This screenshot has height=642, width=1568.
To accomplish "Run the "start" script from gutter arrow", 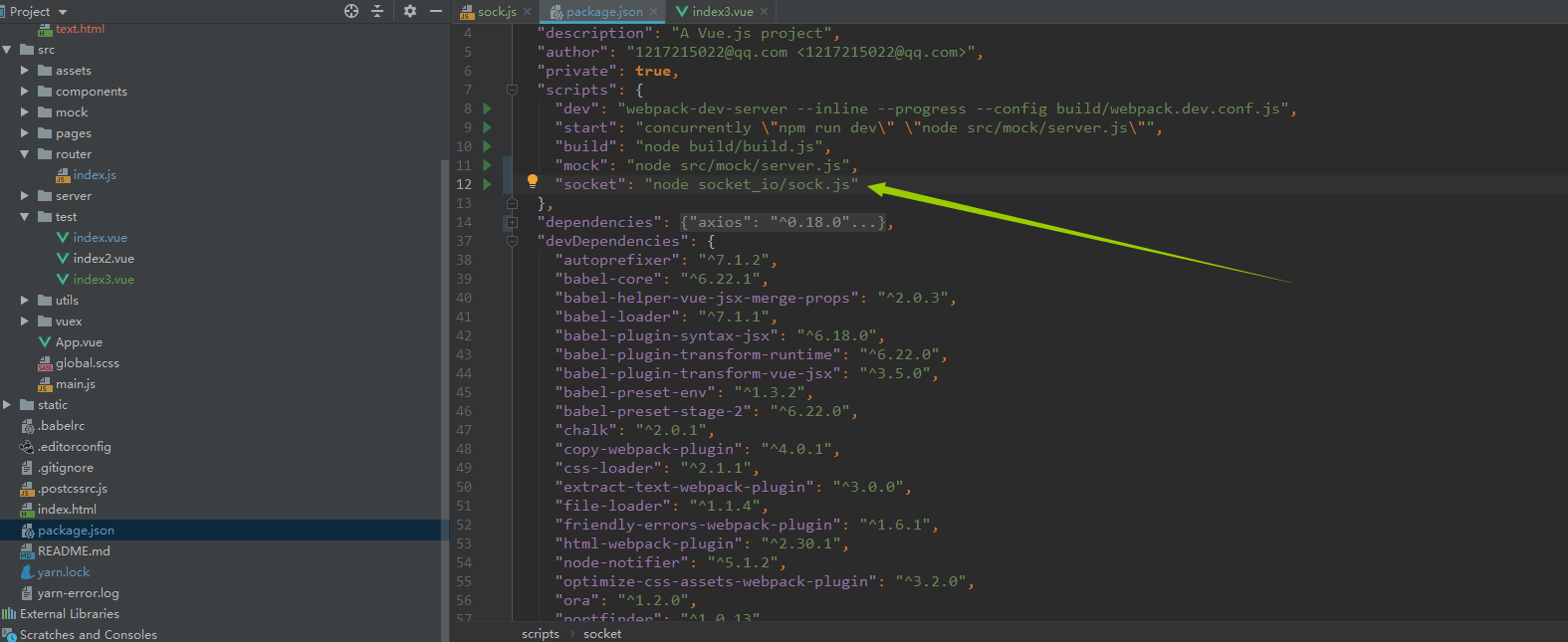I will click(x=487, y=127).
